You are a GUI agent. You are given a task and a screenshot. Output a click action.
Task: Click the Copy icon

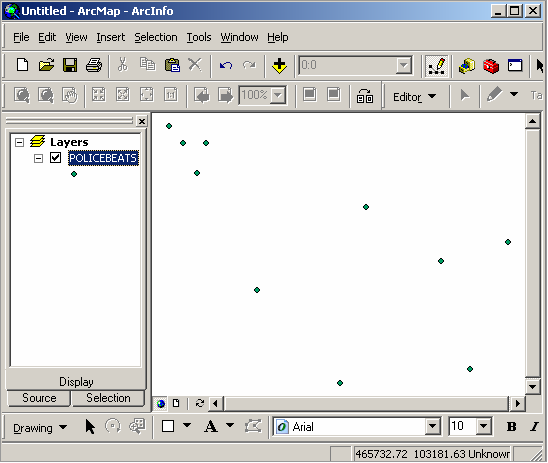tap(147, 64)
